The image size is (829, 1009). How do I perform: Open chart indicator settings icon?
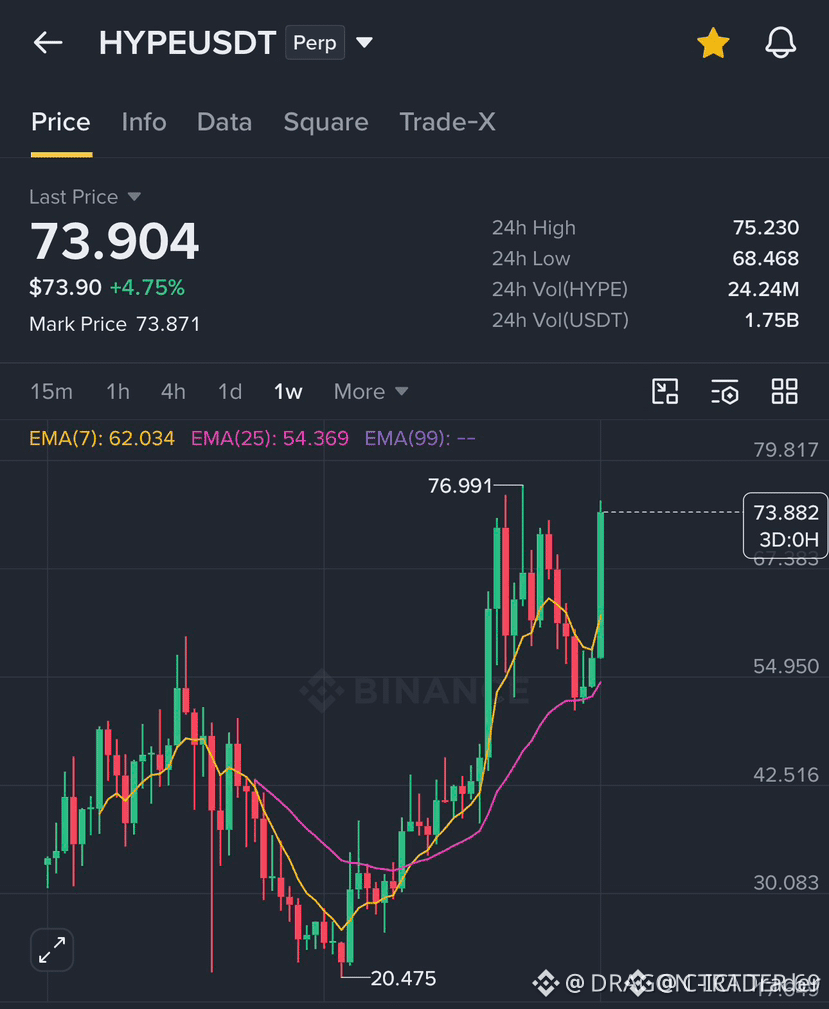point(725,391)
